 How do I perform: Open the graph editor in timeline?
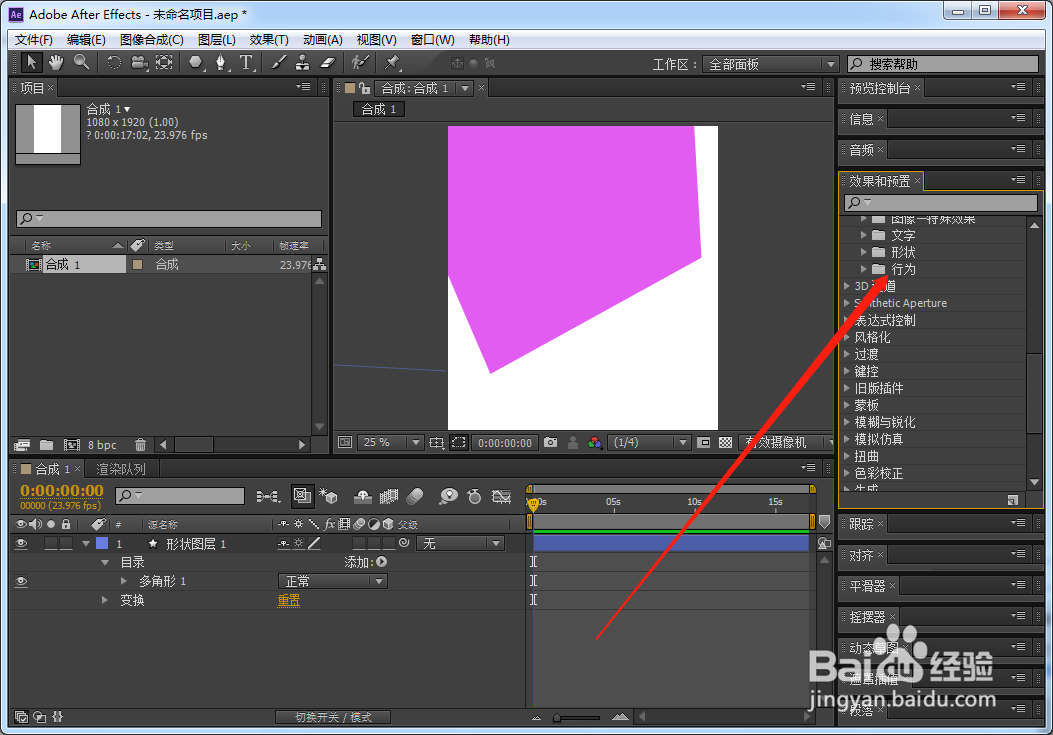coord(502,496)
